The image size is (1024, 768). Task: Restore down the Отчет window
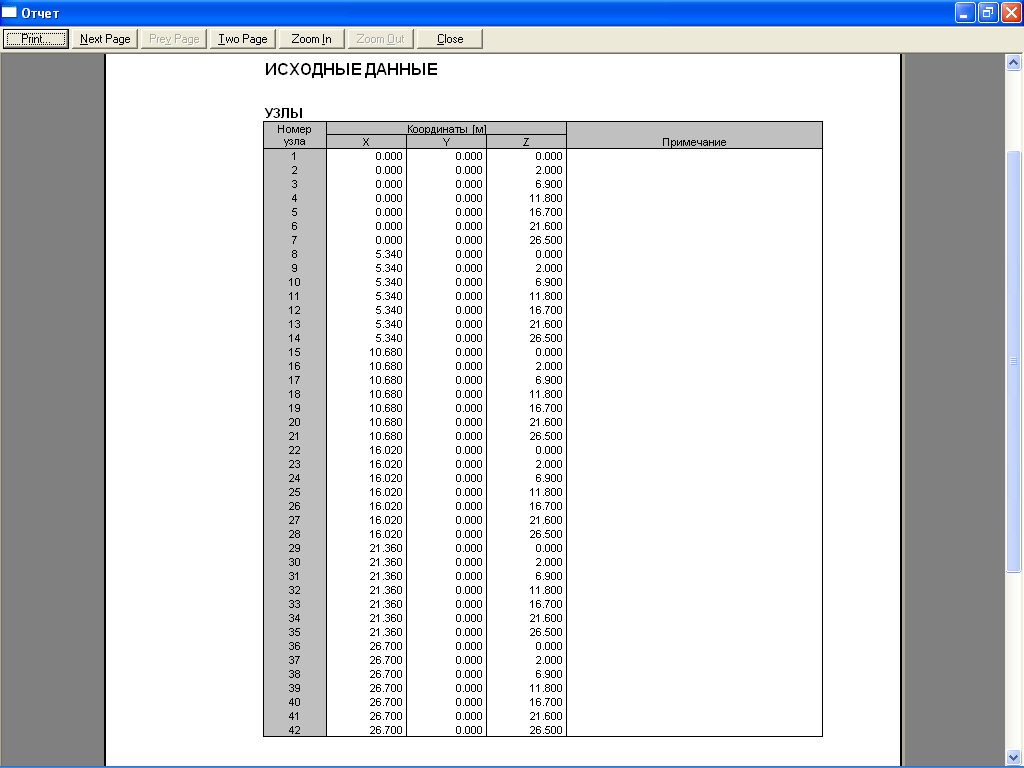tap(988, 12)
